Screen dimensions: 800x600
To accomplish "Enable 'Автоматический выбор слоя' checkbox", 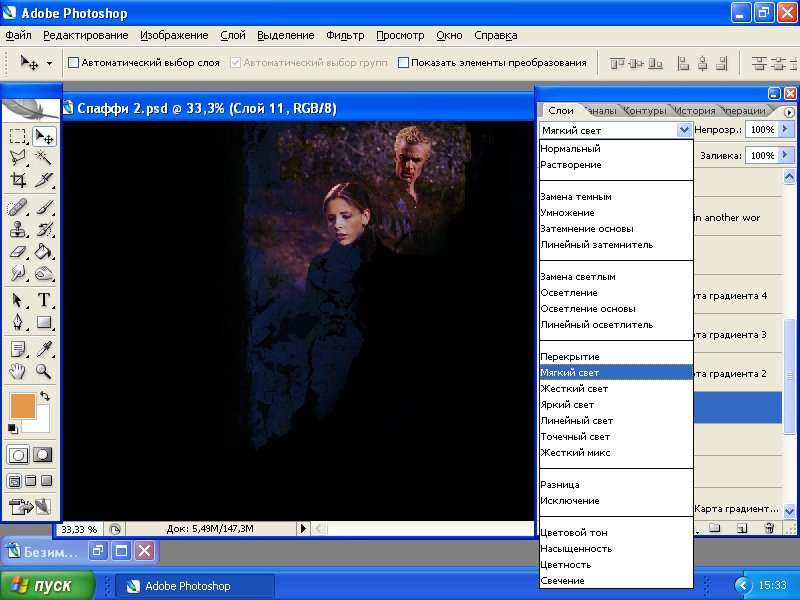I will [x=73, y=63].
